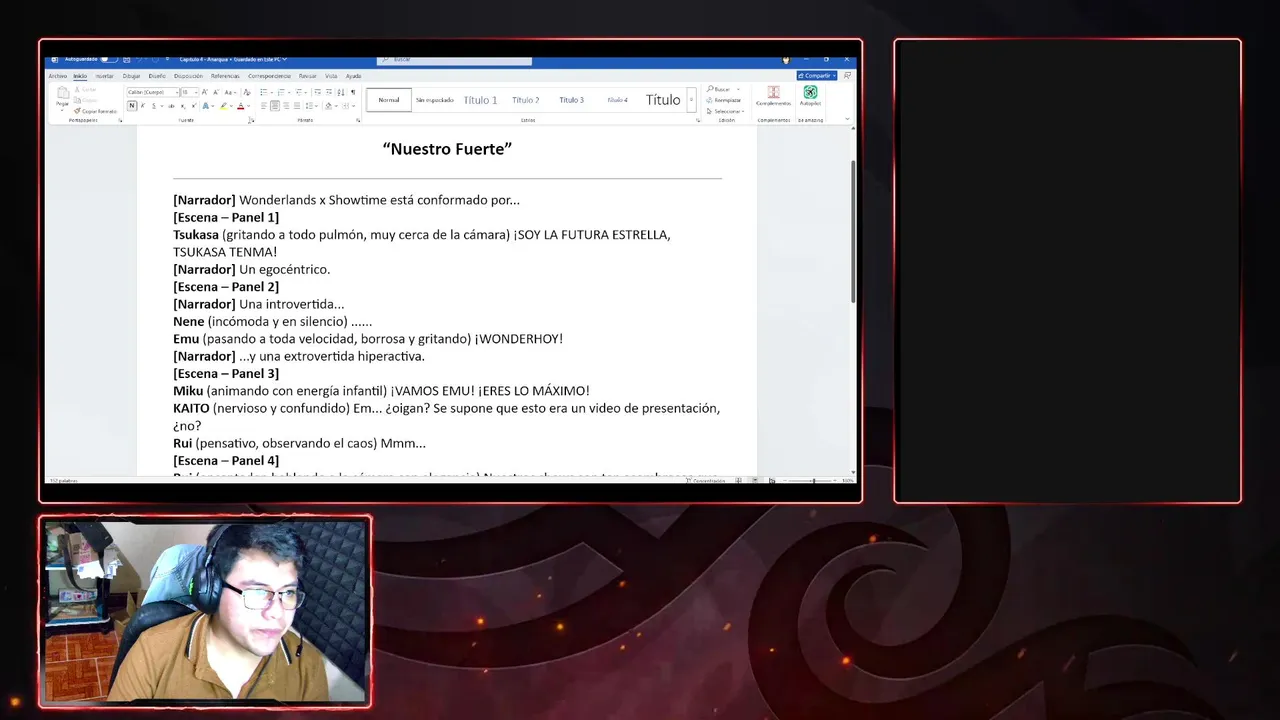The image size is (1280, 720).
Task: Click the text effects blue A icon
Action: pos(205,106)
